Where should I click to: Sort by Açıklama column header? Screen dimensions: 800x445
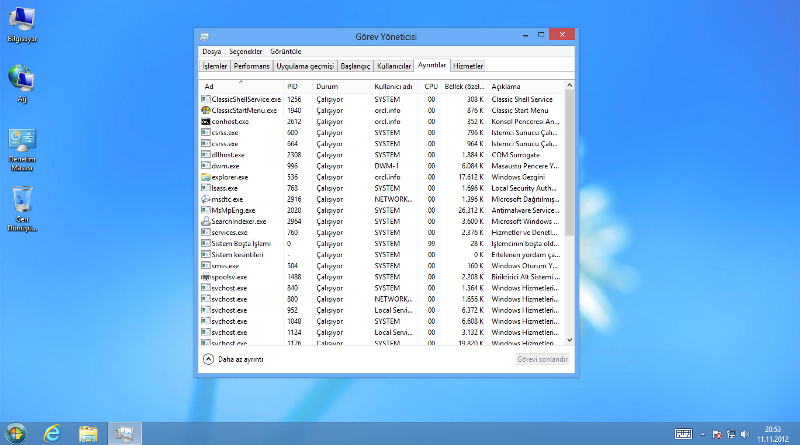(526, 86)
